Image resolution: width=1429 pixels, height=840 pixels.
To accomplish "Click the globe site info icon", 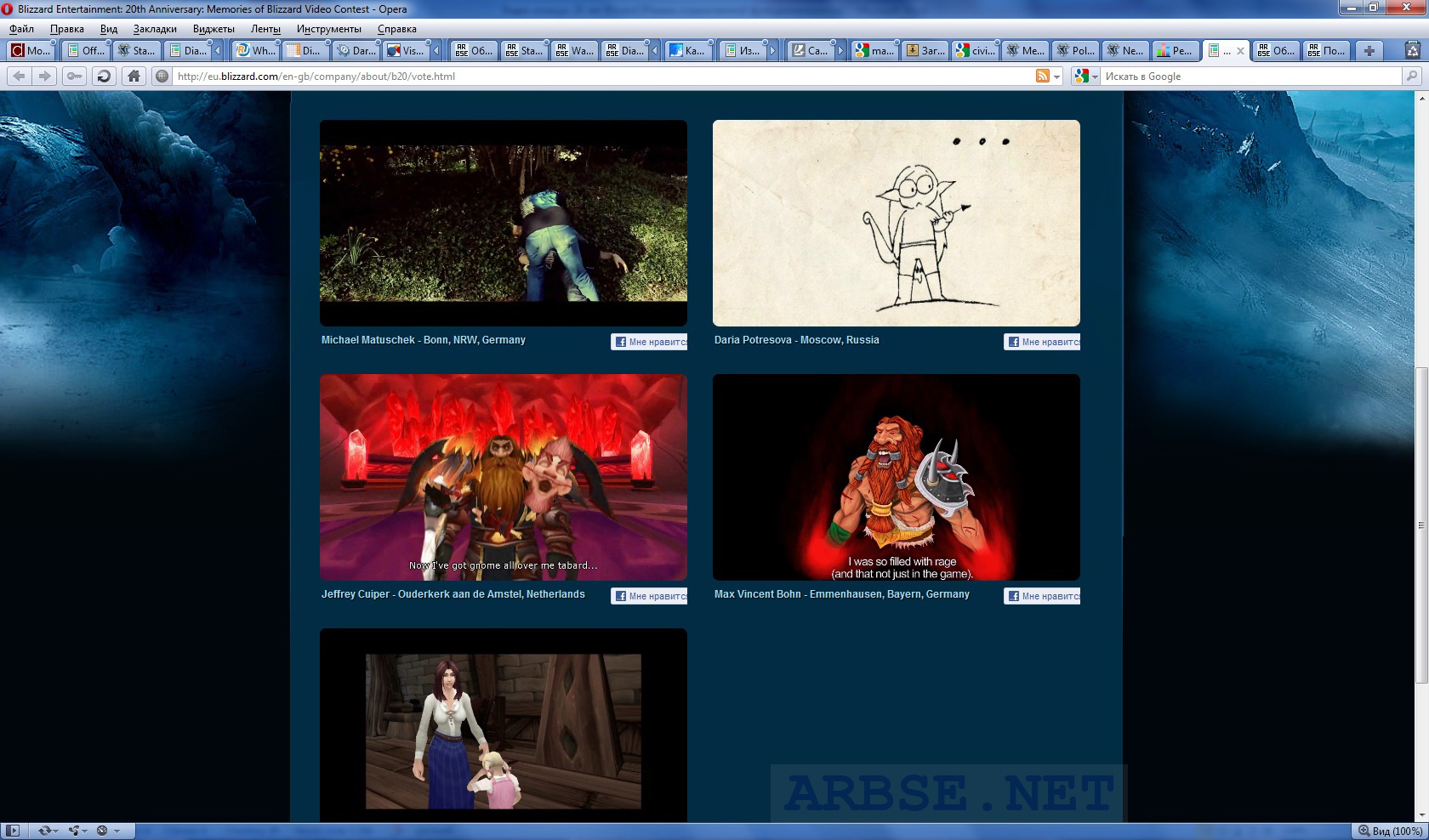I will pyautogui.click(x=162, y=76).
